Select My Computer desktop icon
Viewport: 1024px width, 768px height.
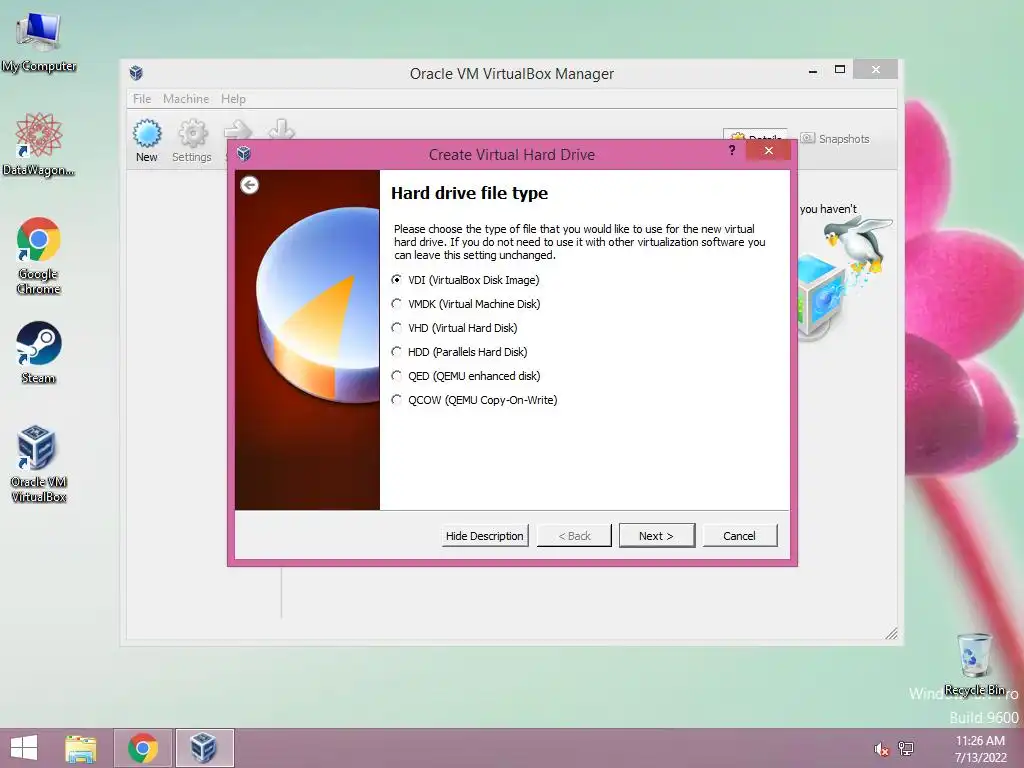click(x=39, y=43)
